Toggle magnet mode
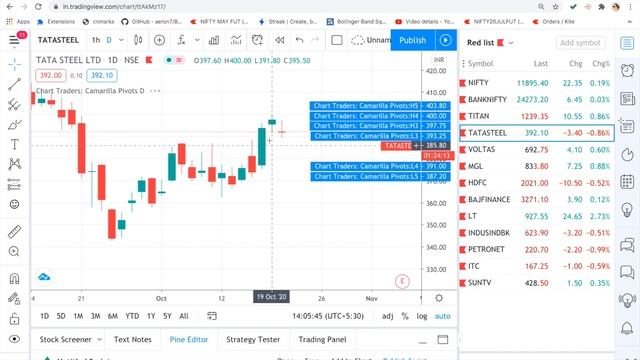 [x=14, y=279]
